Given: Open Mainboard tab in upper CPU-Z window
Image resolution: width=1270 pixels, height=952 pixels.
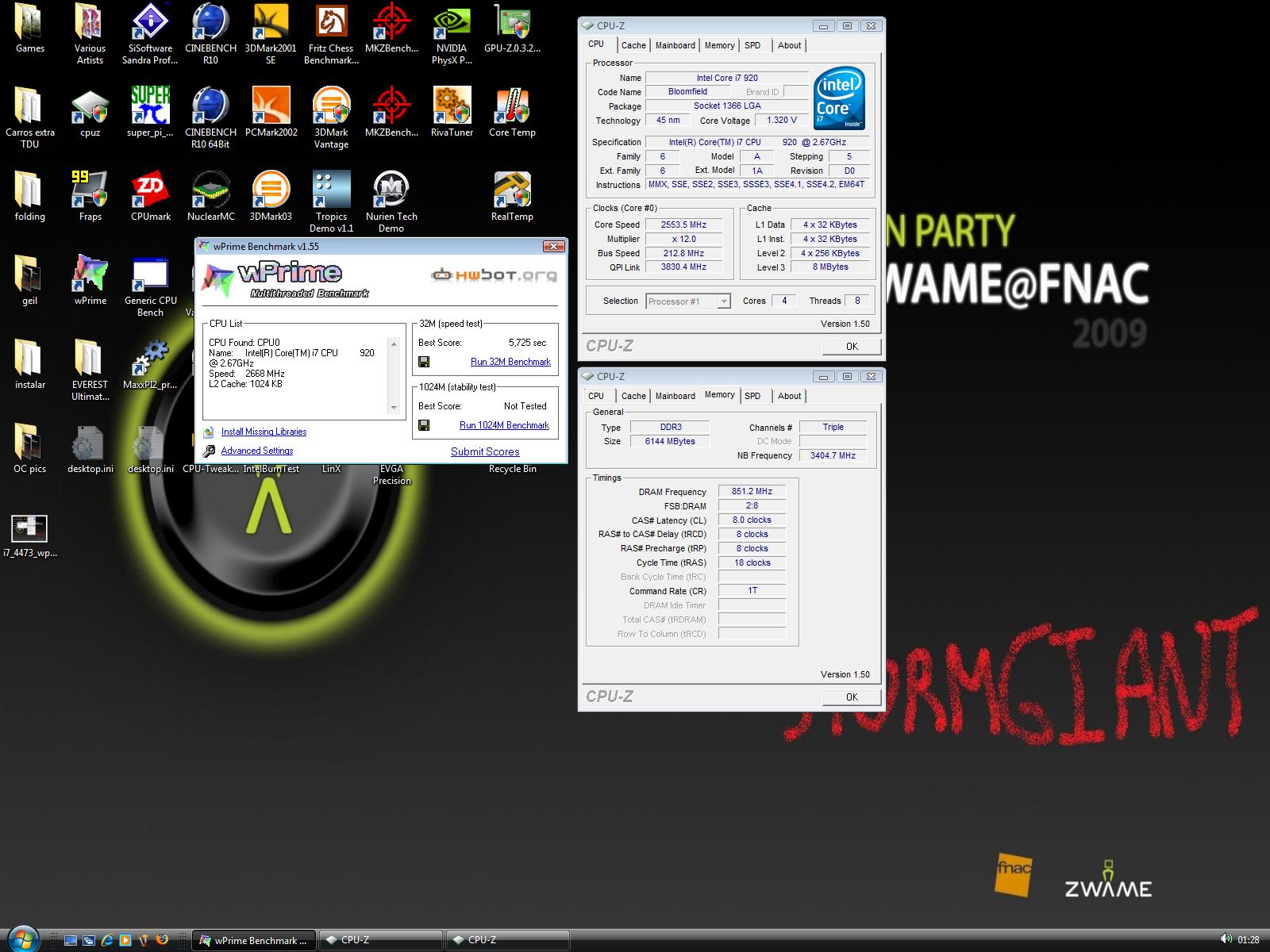Looking at the screenshot, I should [675, 45].
